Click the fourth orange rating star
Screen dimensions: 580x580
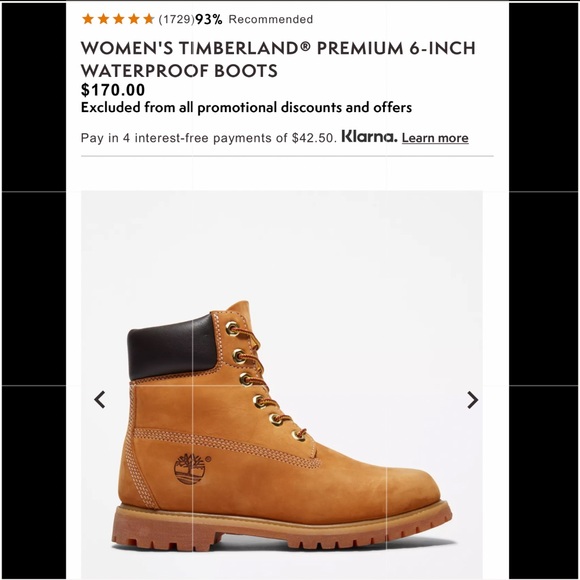pos(134,19)
